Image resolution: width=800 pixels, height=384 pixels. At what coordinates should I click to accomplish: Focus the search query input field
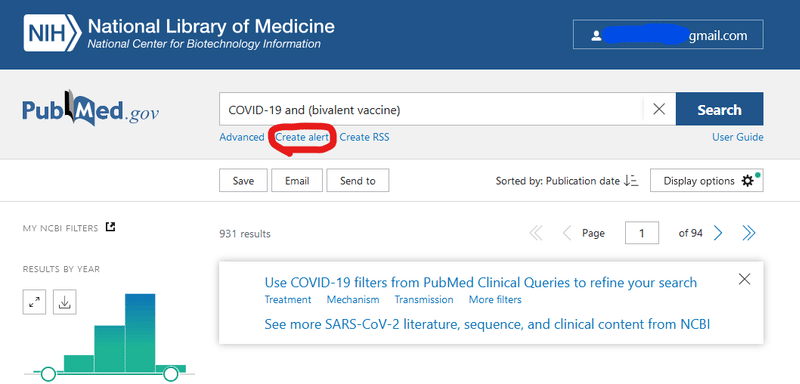click(431, 109)
